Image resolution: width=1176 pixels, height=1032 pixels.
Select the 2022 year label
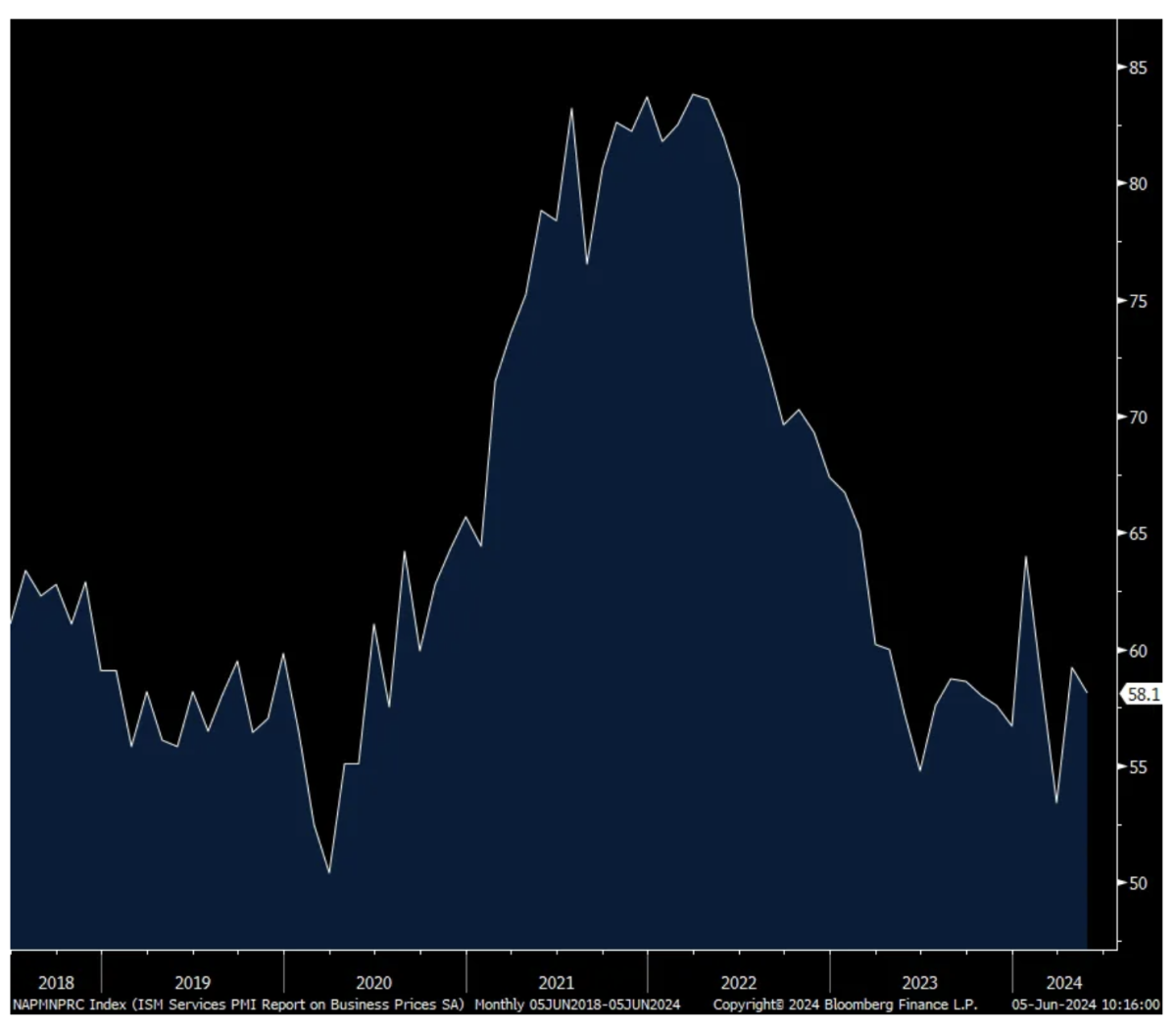coord(738,982)
